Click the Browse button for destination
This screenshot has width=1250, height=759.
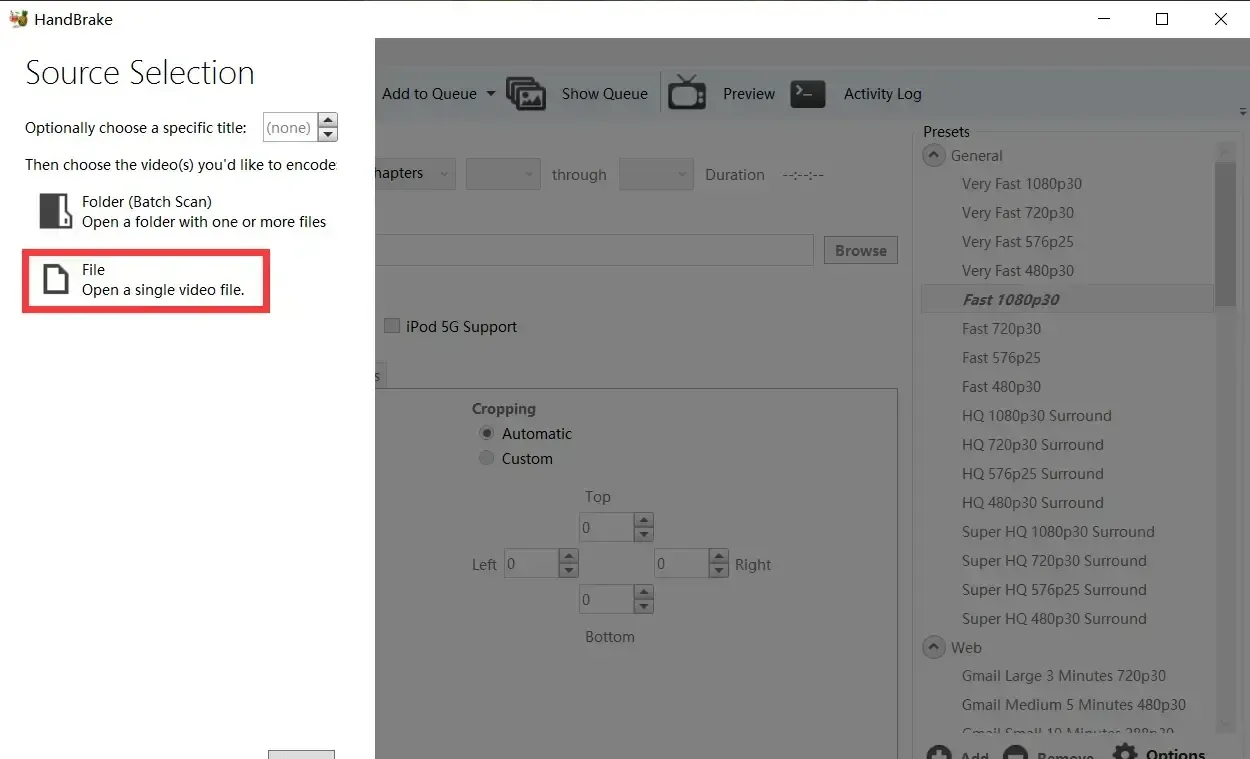[860, 250]
